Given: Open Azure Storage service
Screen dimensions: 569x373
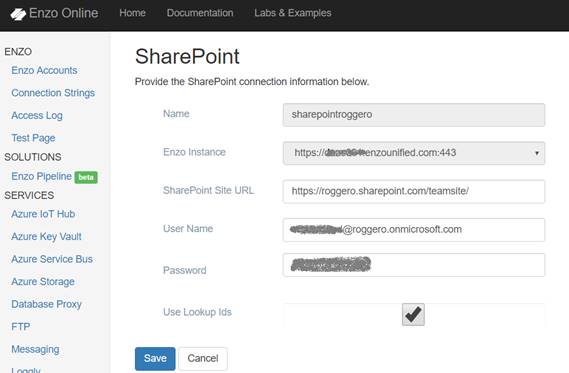Looking at the screenshot, I should [x=43, y=282].
